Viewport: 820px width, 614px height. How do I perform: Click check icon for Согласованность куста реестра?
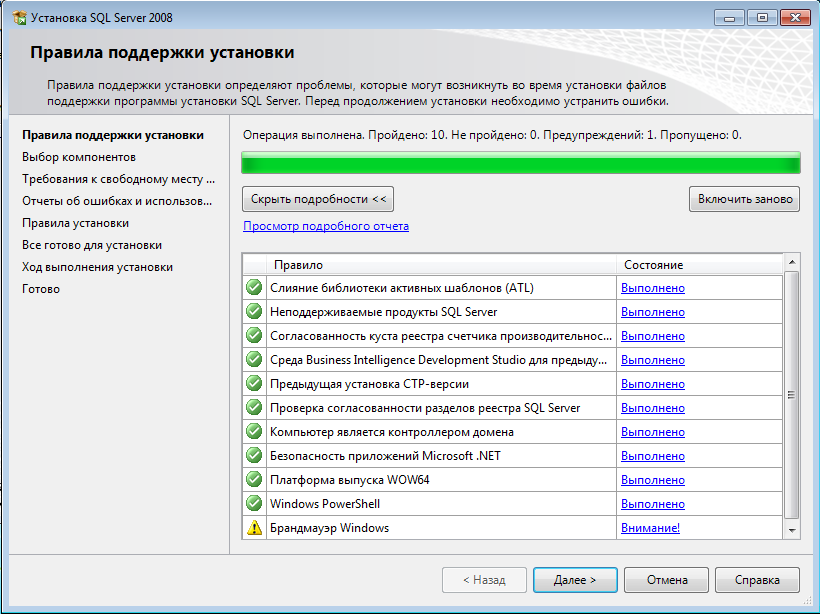(x=254, y=335)
